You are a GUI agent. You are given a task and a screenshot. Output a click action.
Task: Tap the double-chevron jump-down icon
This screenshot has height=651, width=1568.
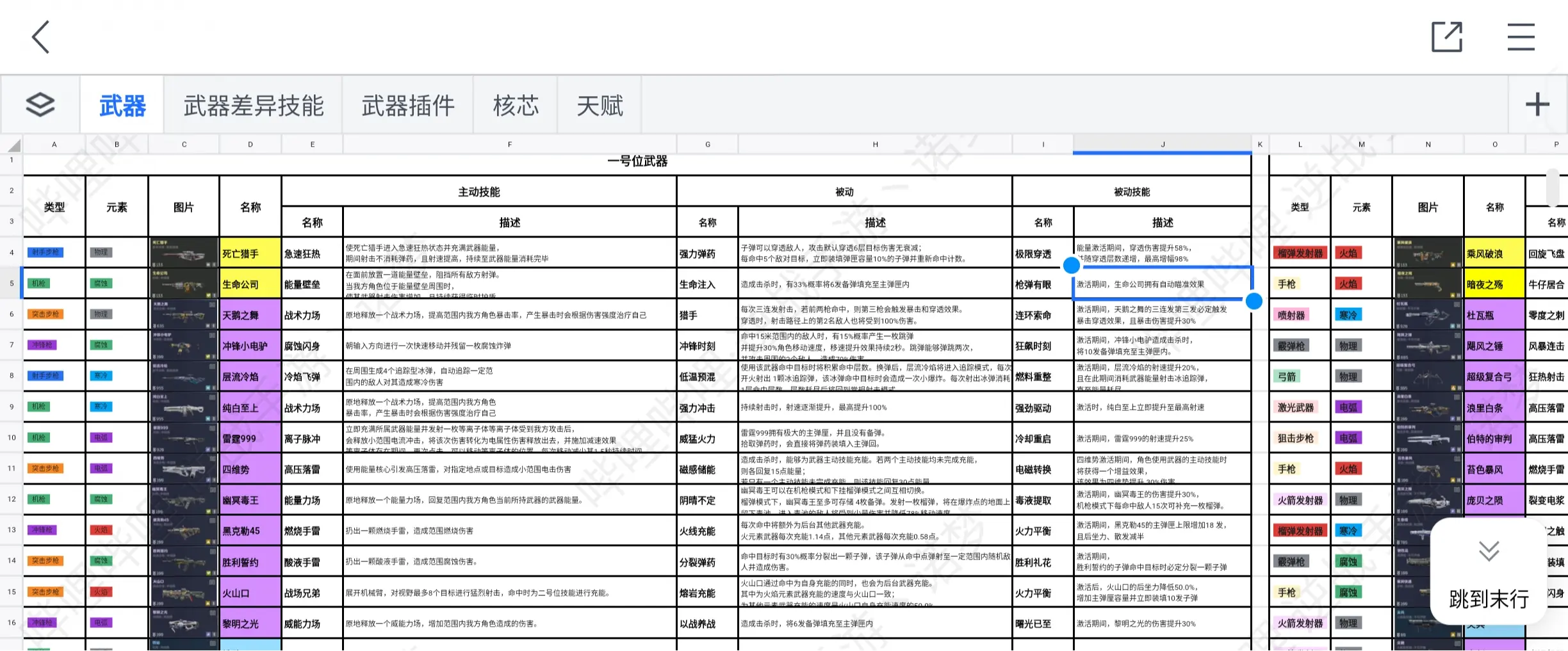tap(1487, 551)
